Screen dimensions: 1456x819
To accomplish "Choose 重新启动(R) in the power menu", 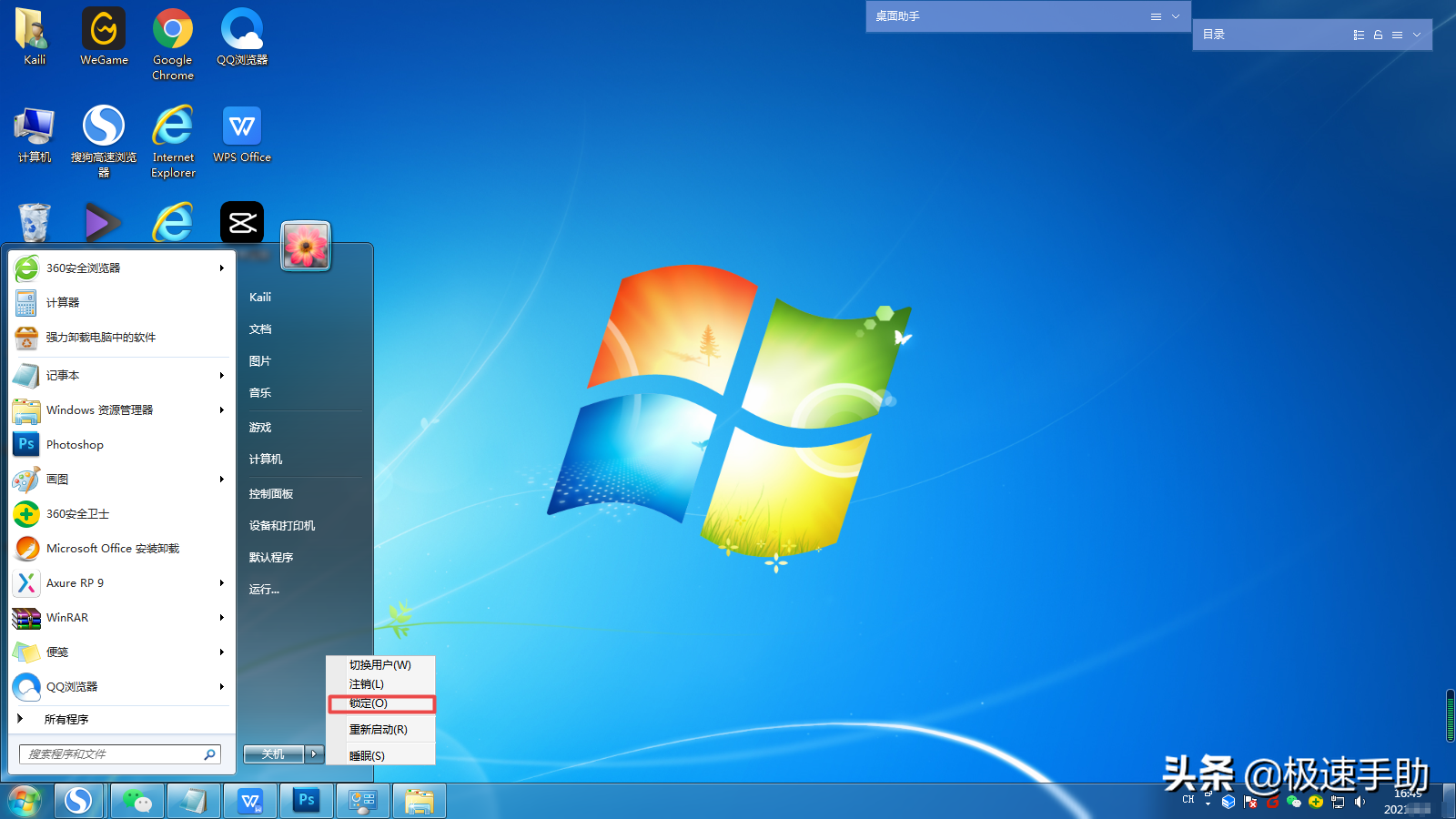I will point(379,730).
